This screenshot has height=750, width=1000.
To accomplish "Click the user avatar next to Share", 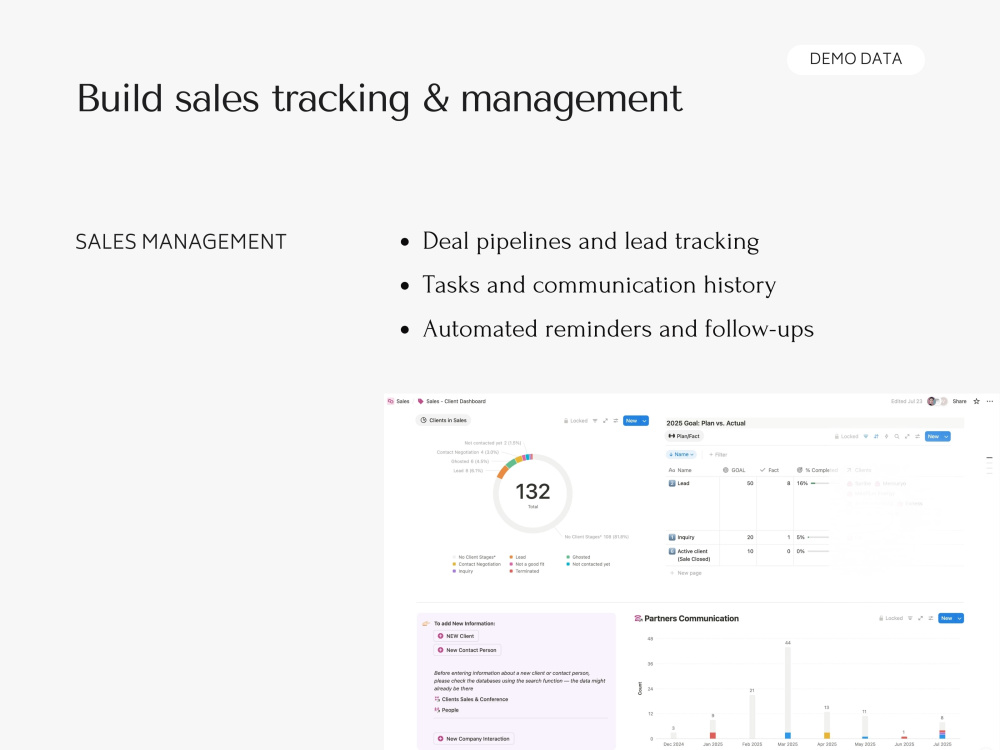I will click(932, 401).
